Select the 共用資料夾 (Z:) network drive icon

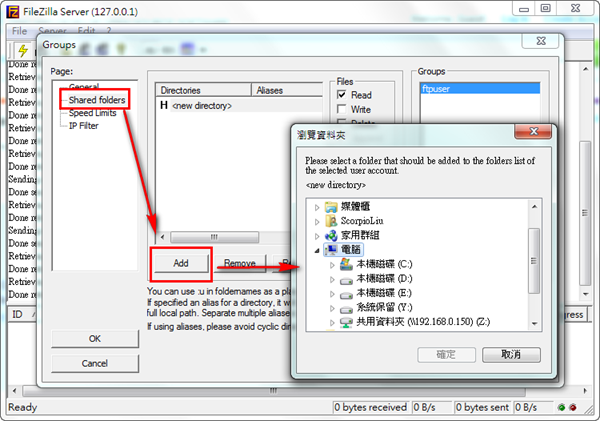pyautogui.click(x=346, y=323)
